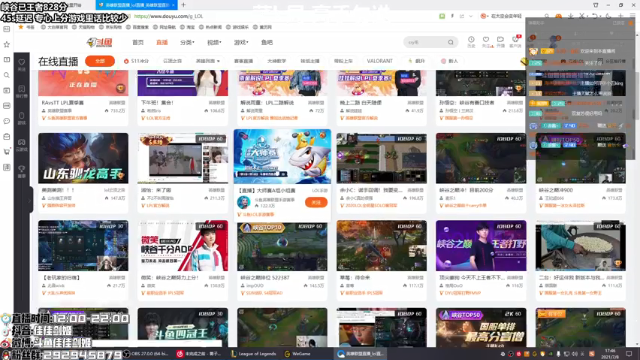Open the 淘宝 bookmark in bookmarks bar
Image resolution: width=640 pixels, height=360 pixels.
[x=188, y=27]
